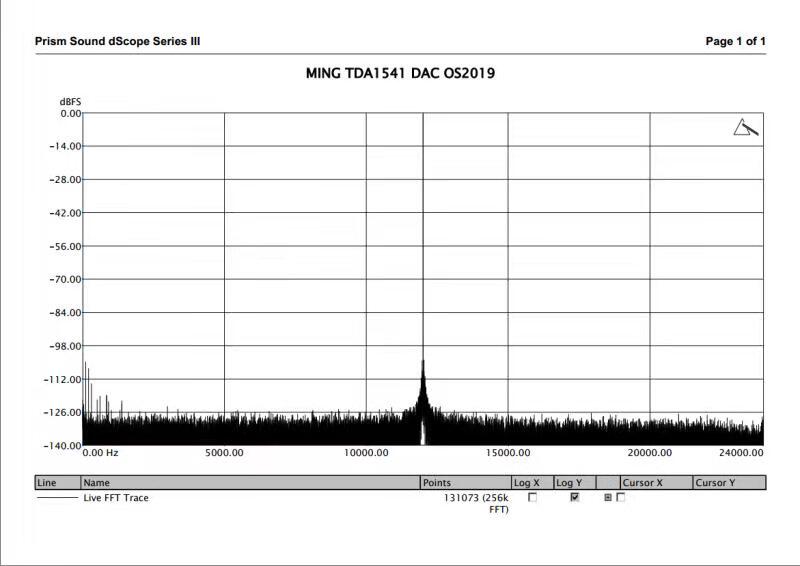The image size is (800, 566).
Task: Click the -42.00 Y-axis label
Action: click(65, 213)
